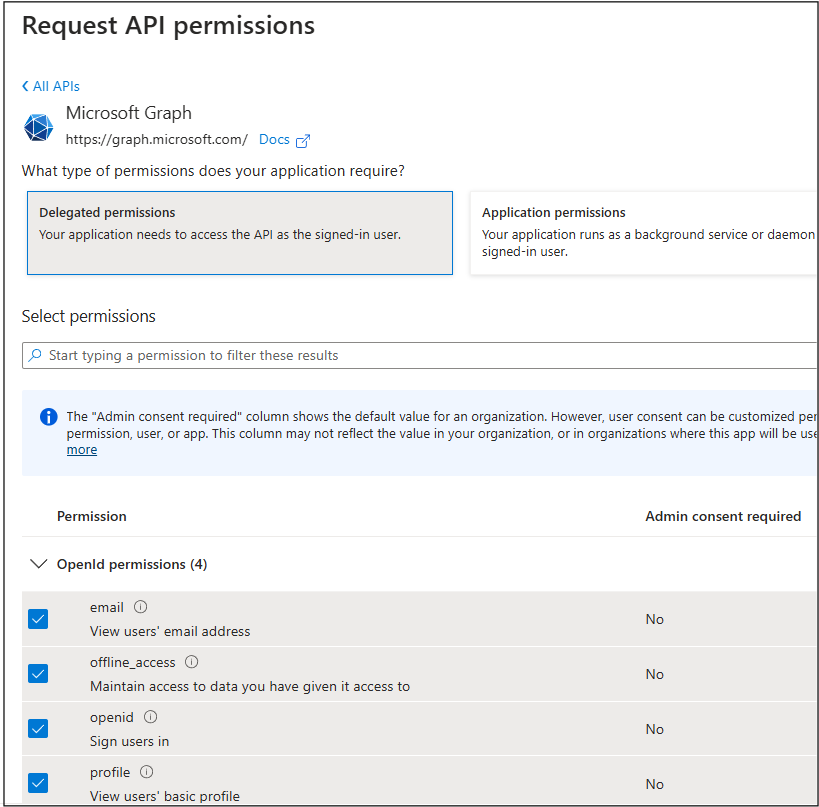Screen dimensions: 819x807
Task: Uncheck the offline_access permission checkbox
Action: (x=38, y=674)
